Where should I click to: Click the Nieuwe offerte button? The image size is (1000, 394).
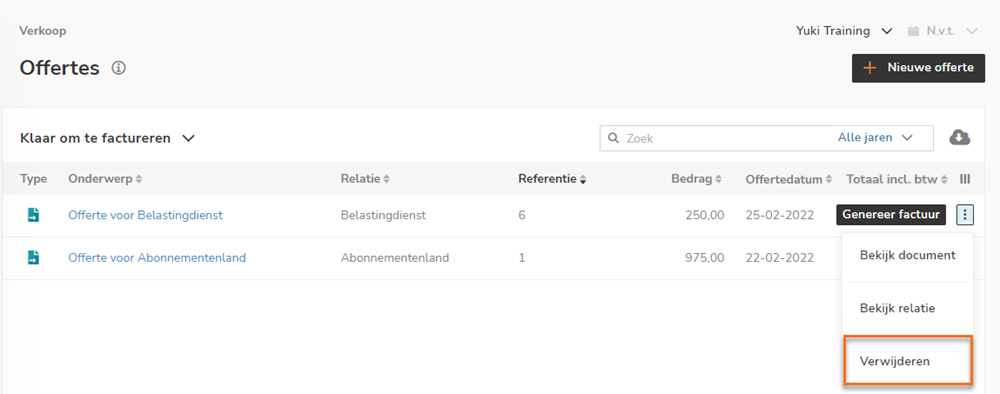918,68
